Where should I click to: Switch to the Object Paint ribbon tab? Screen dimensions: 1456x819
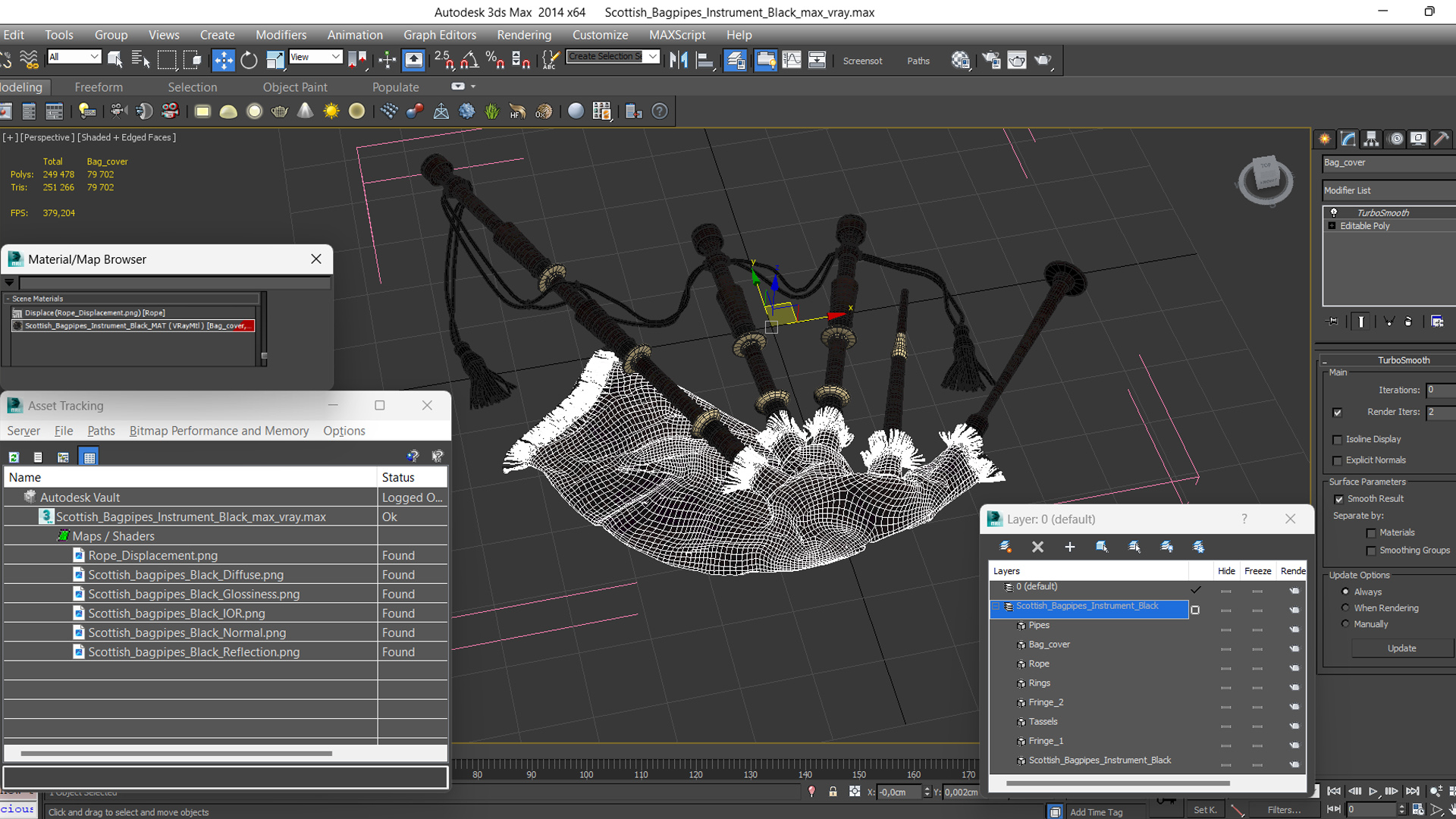[295, 87]
